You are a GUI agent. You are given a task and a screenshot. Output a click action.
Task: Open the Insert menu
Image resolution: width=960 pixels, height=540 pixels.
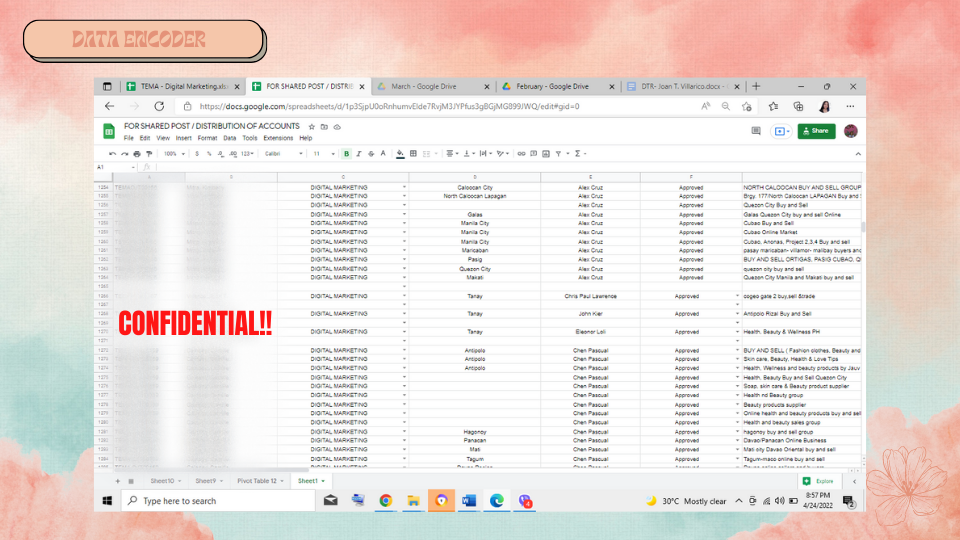[x=184, y=138]
